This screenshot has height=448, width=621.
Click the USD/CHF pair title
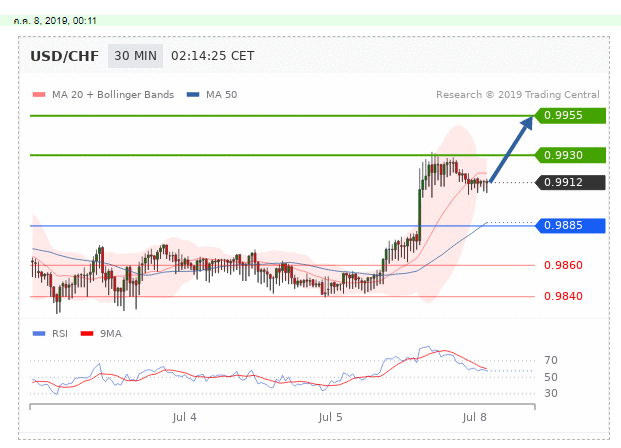pos(65,56)
